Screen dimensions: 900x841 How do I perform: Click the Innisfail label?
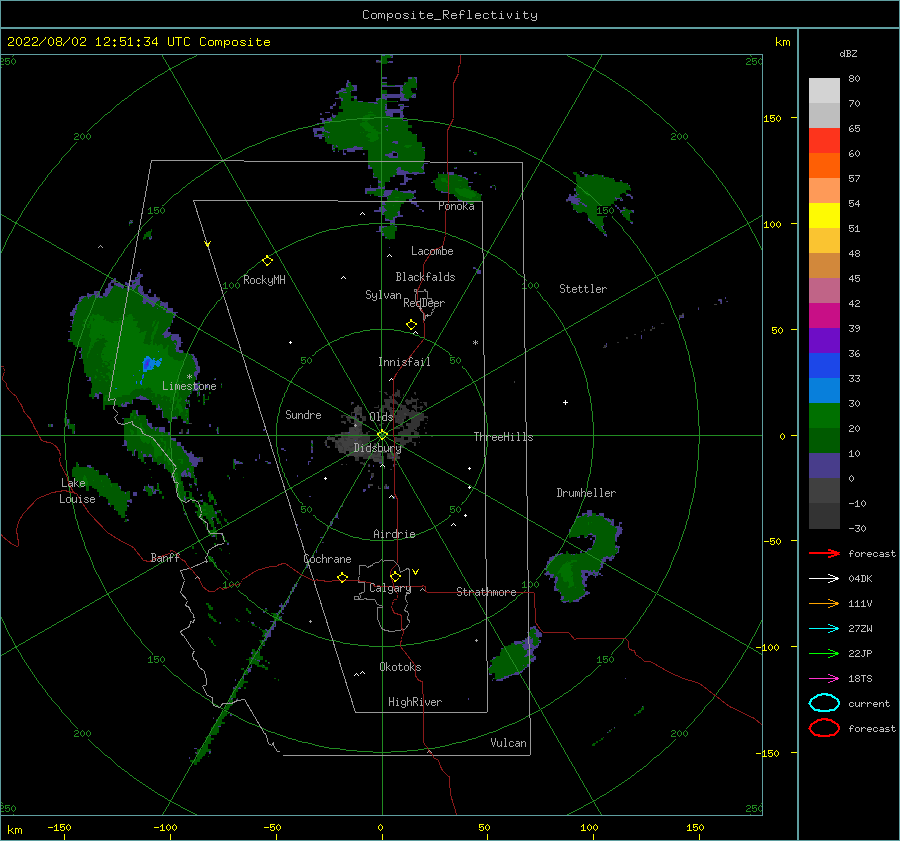pos(404,362)
